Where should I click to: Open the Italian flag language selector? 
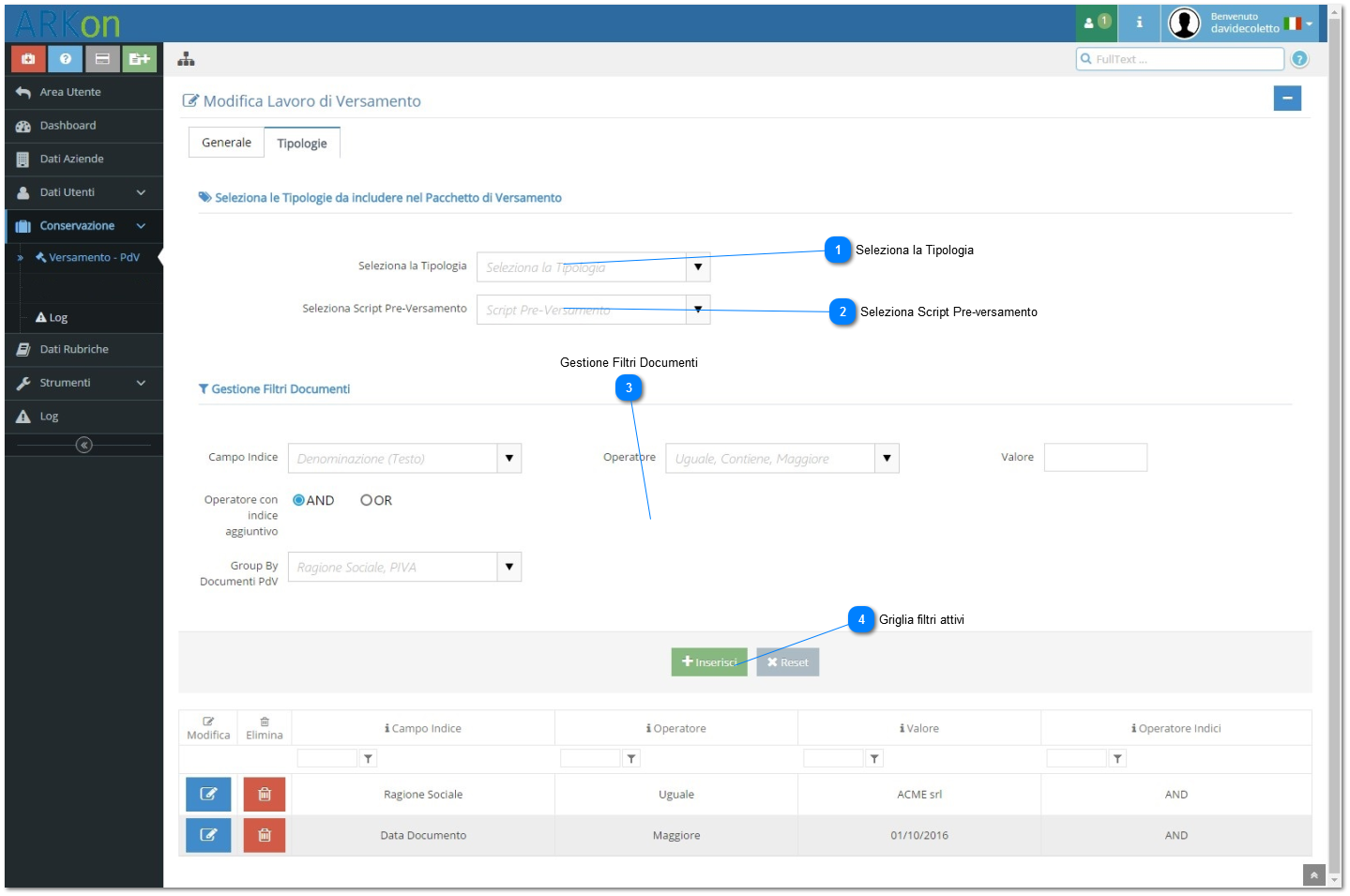1297,23
